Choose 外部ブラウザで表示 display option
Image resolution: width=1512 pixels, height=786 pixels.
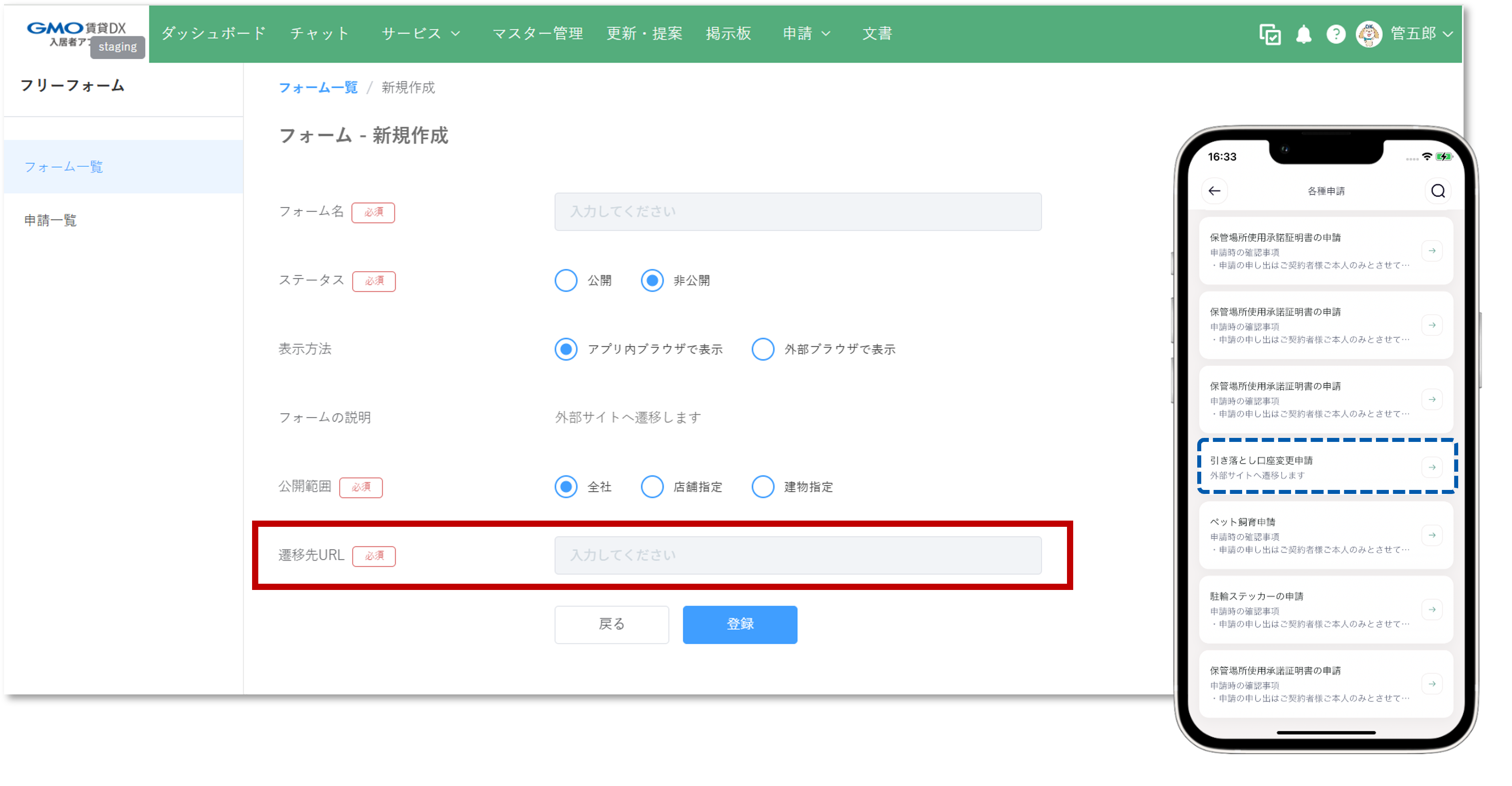pyautogui.click(x=762, y=349)
